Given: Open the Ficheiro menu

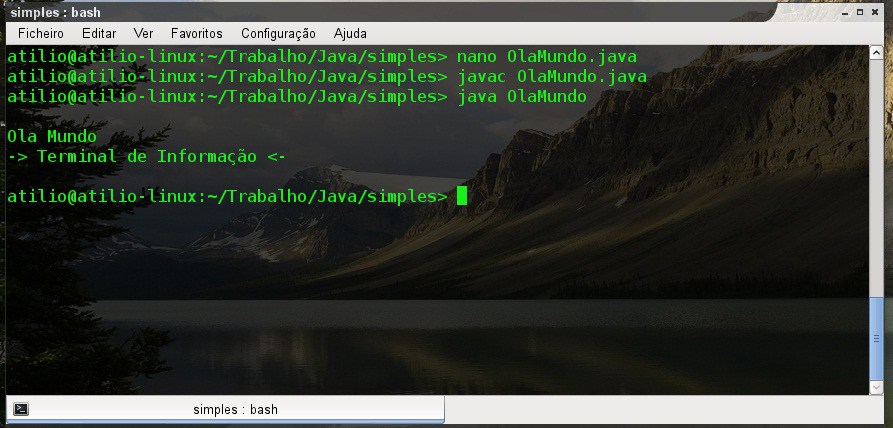Looking at the screenshot, I should pyautogui.click(x=41, y=34).
